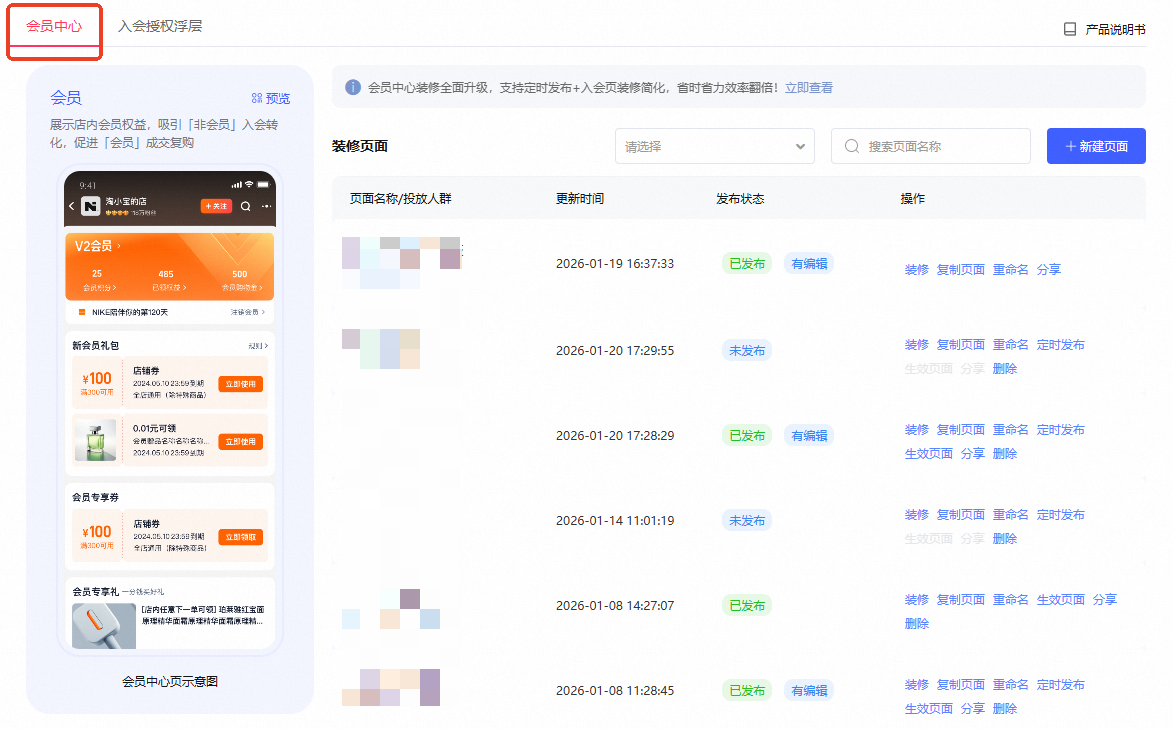Click the 已发布 status in the 16:37:33 row
1172x729 pixels.
(x=747, y=264)
